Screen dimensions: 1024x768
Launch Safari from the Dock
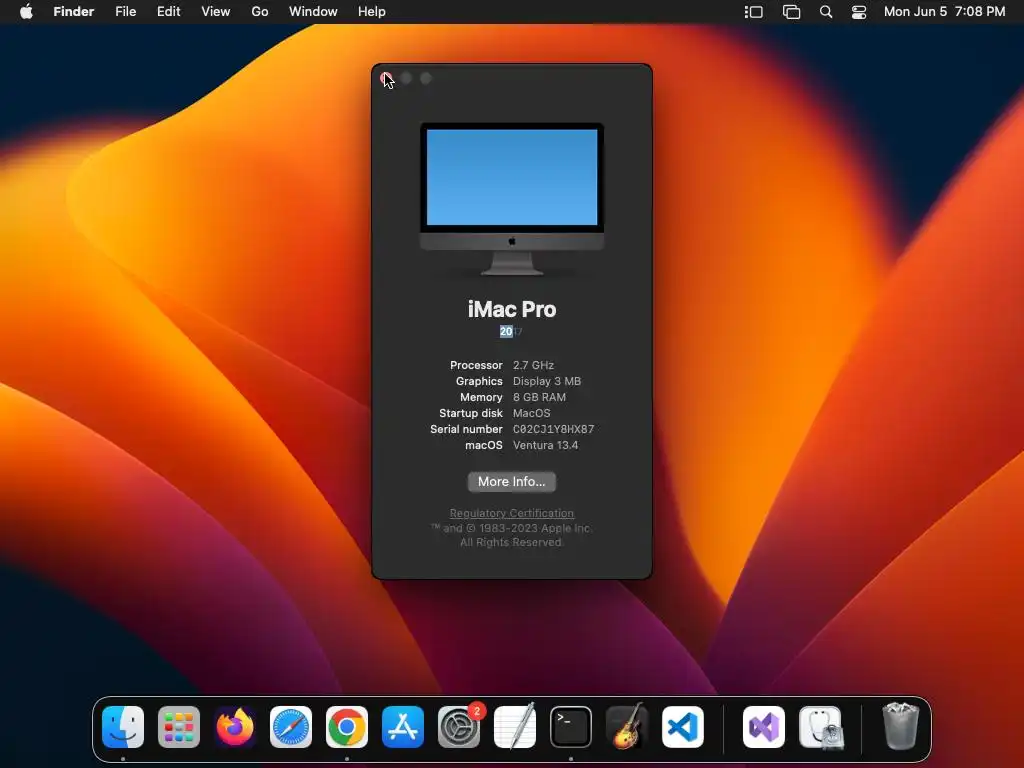pyautogui.click(x=291, y=727)
